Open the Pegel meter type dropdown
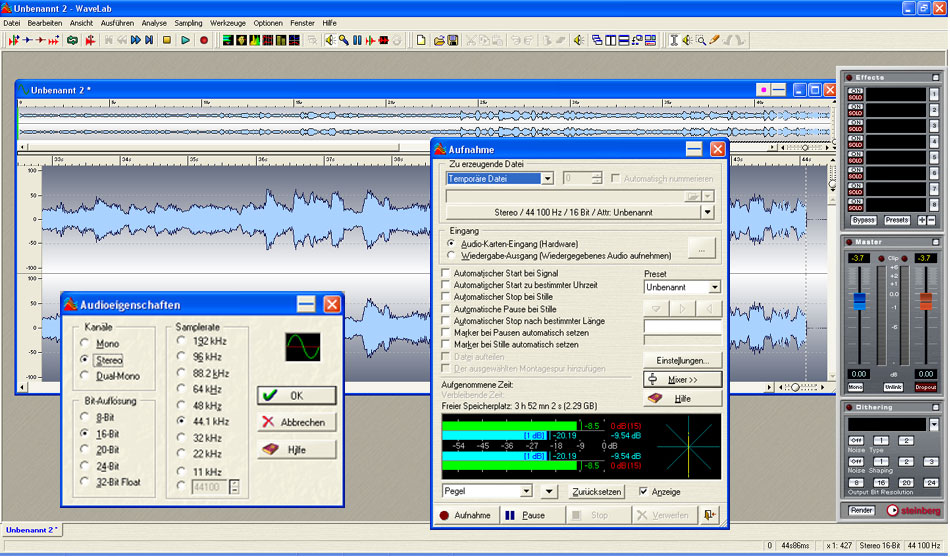The height and width of the screenshot is (557, 950). (526, 491)
